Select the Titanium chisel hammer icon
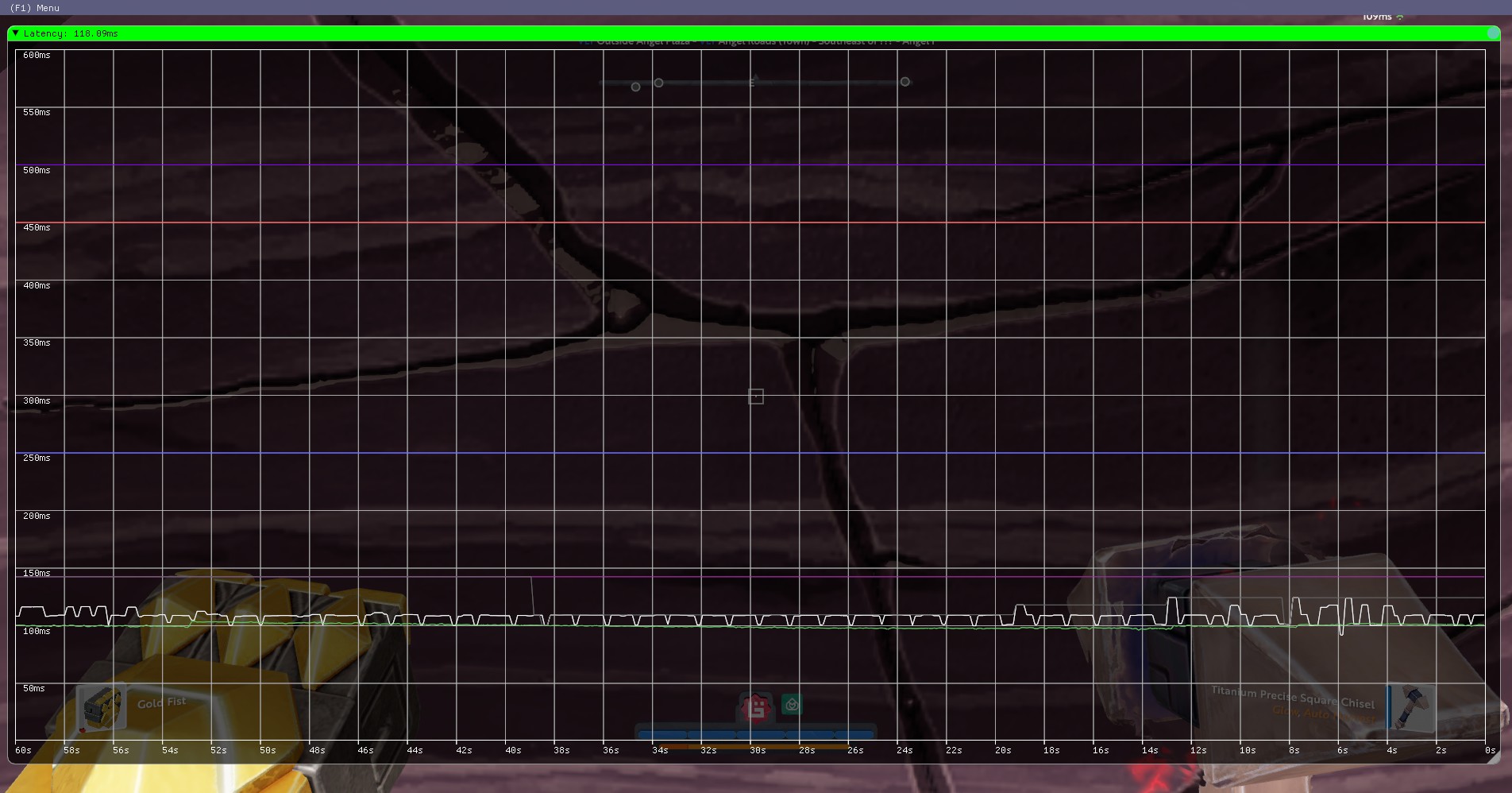The height and width of the screenshot is (793, 1512). (1412, 707)
